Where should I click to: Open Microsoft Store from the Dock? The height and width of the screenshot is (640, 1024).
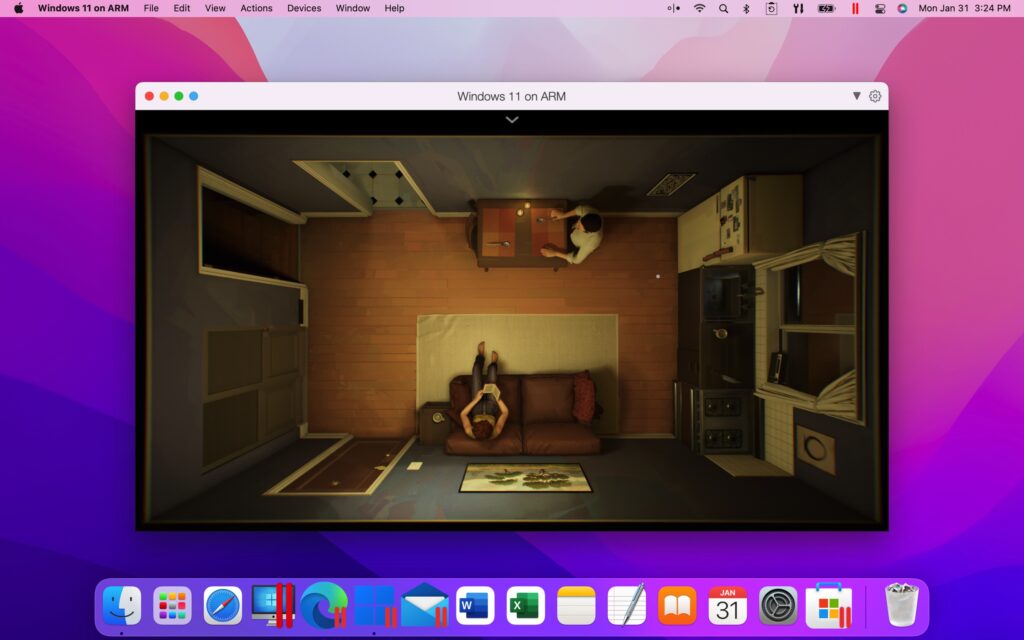(829, 605)
